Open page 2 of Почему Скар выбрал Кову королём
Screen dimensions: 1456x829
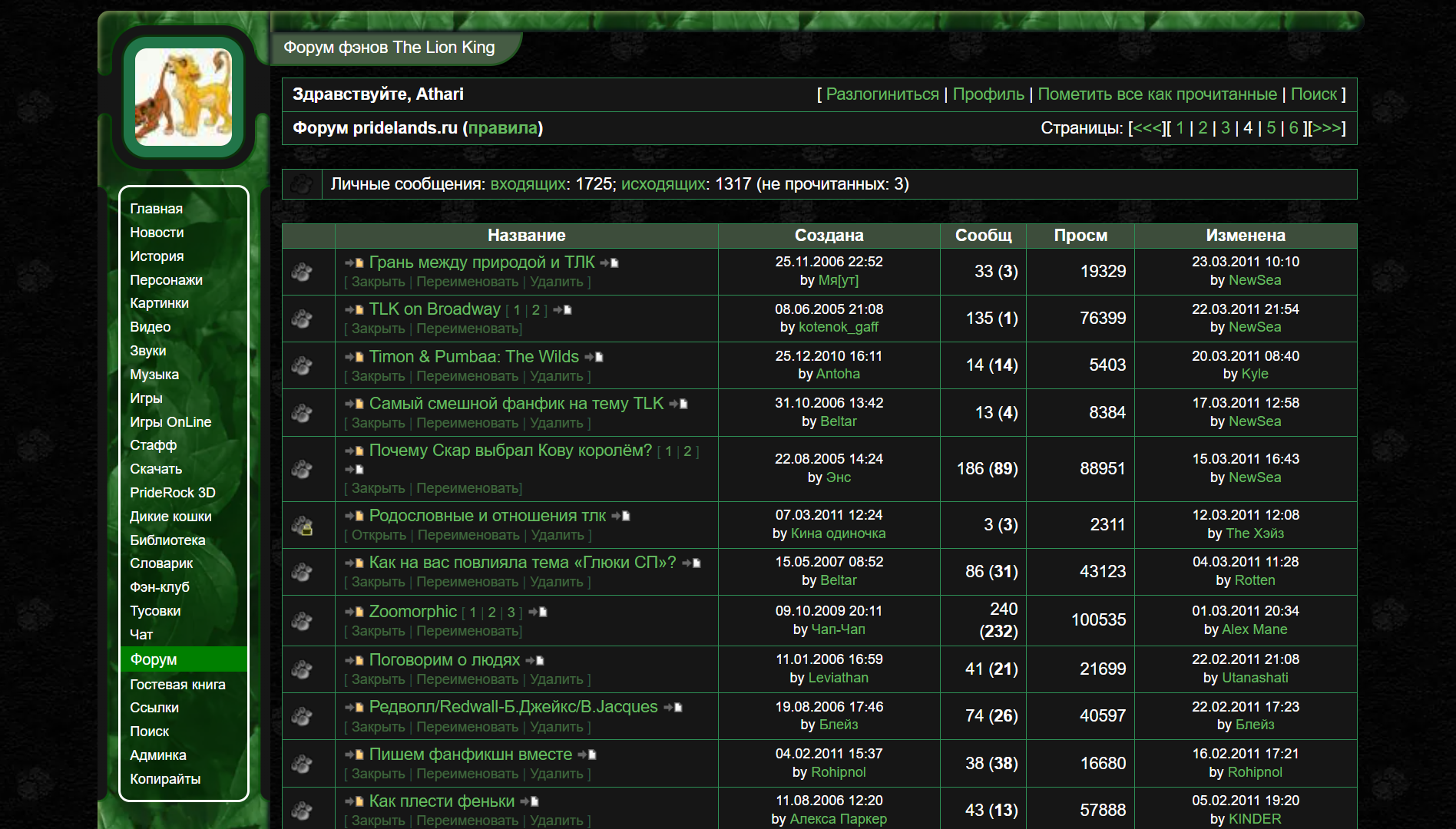click(x=687, y=451)
